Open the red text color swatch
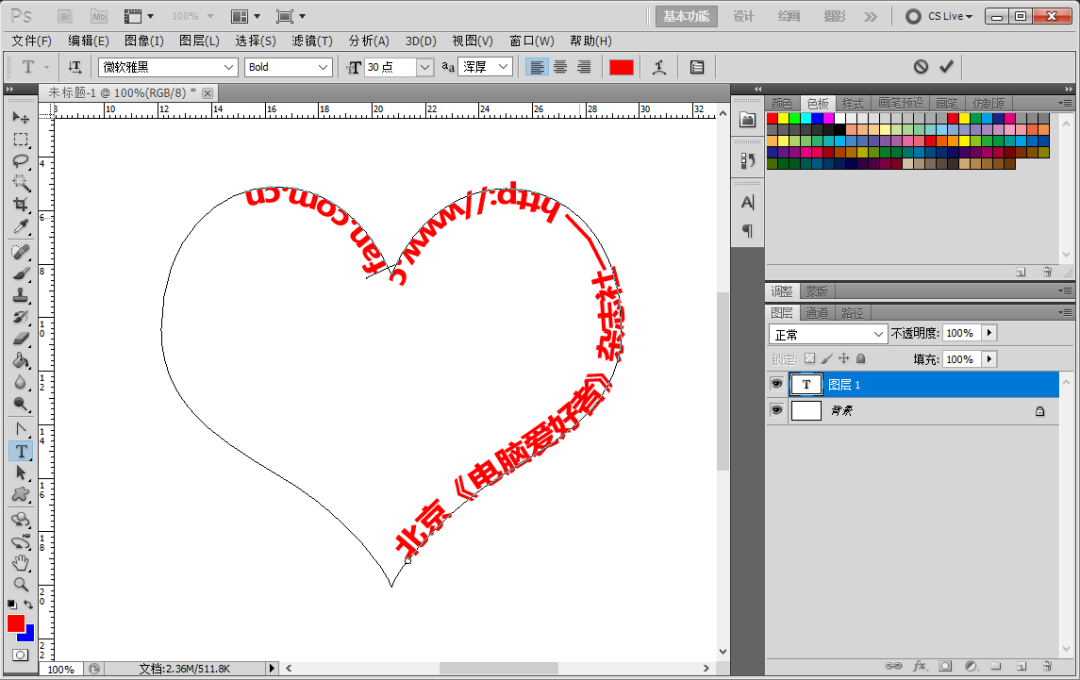 coord(621,67)
